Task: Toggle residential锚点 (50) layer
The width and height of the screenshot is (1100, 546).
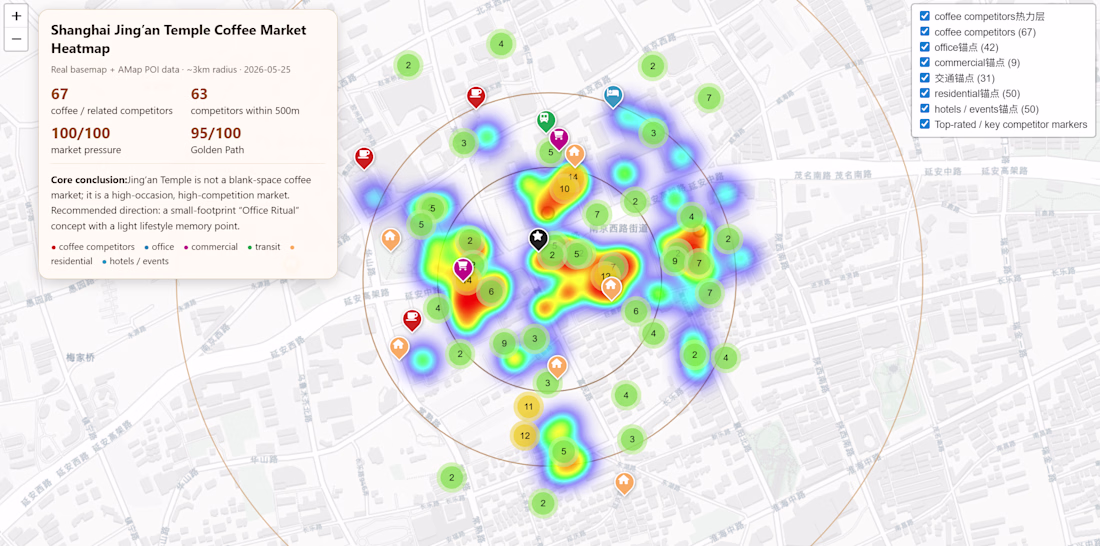Action: pyautogui.click(x=925, y=93)
